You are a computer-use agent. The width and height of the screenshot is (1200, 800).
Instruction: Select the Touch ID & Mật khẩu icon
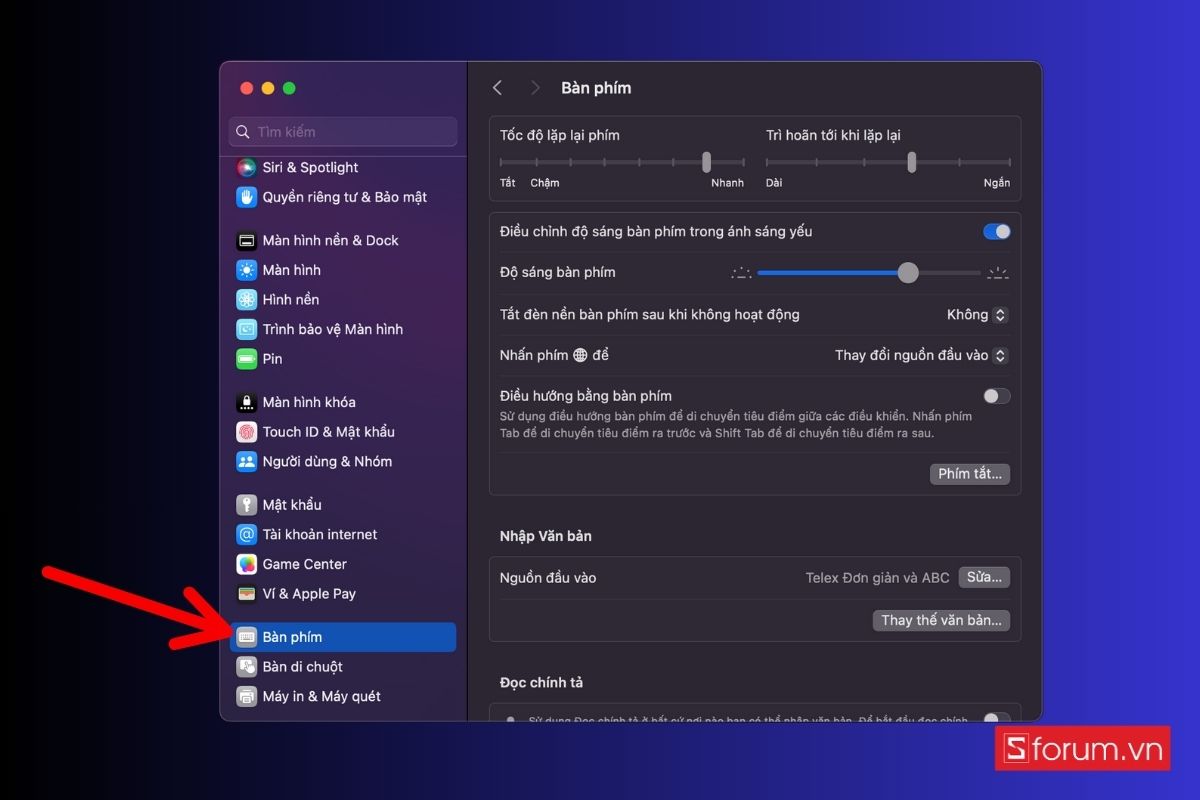click(x=246, y=432)
